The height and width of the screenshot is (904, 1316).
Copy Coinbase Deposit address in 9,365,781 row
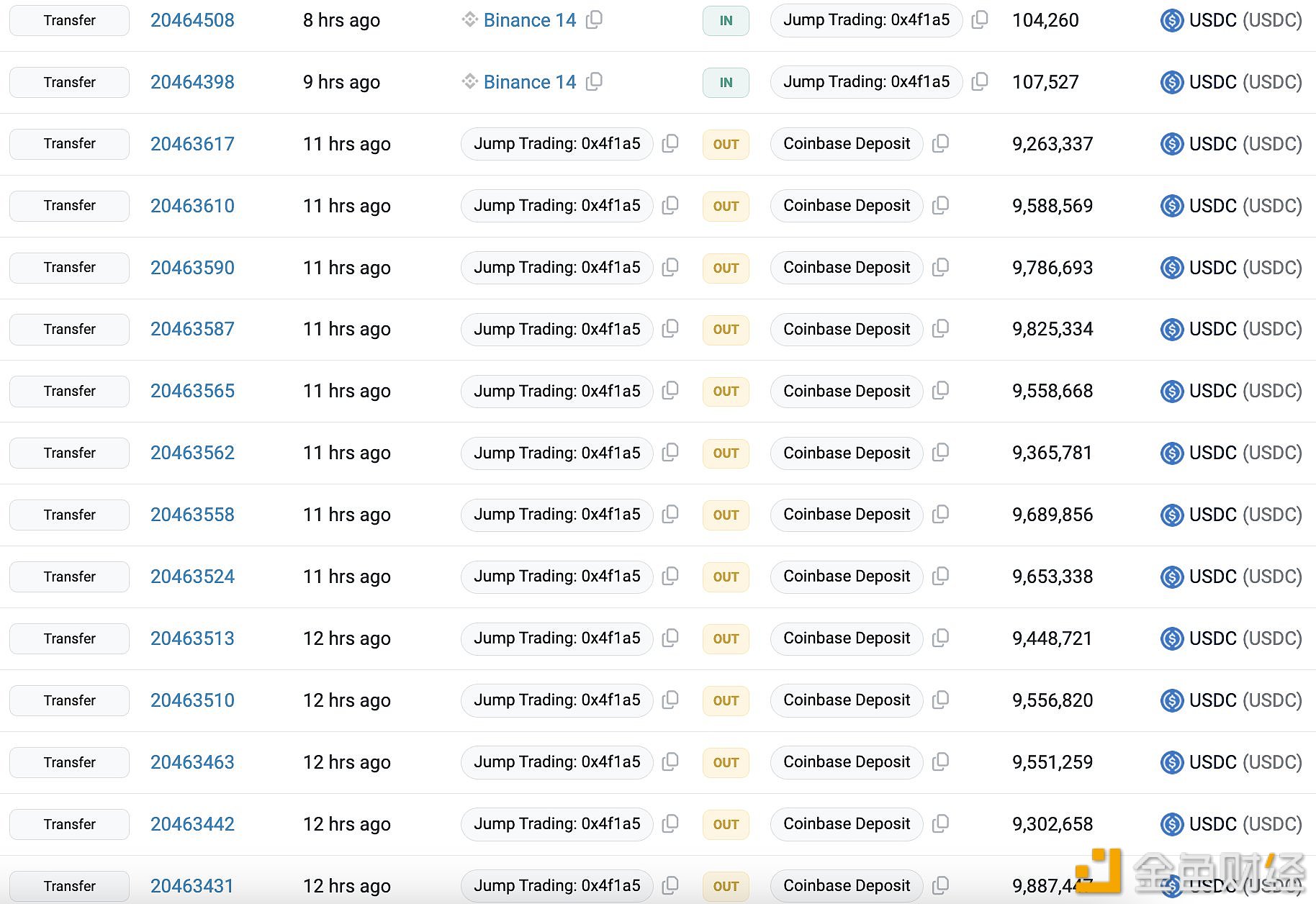940,453
